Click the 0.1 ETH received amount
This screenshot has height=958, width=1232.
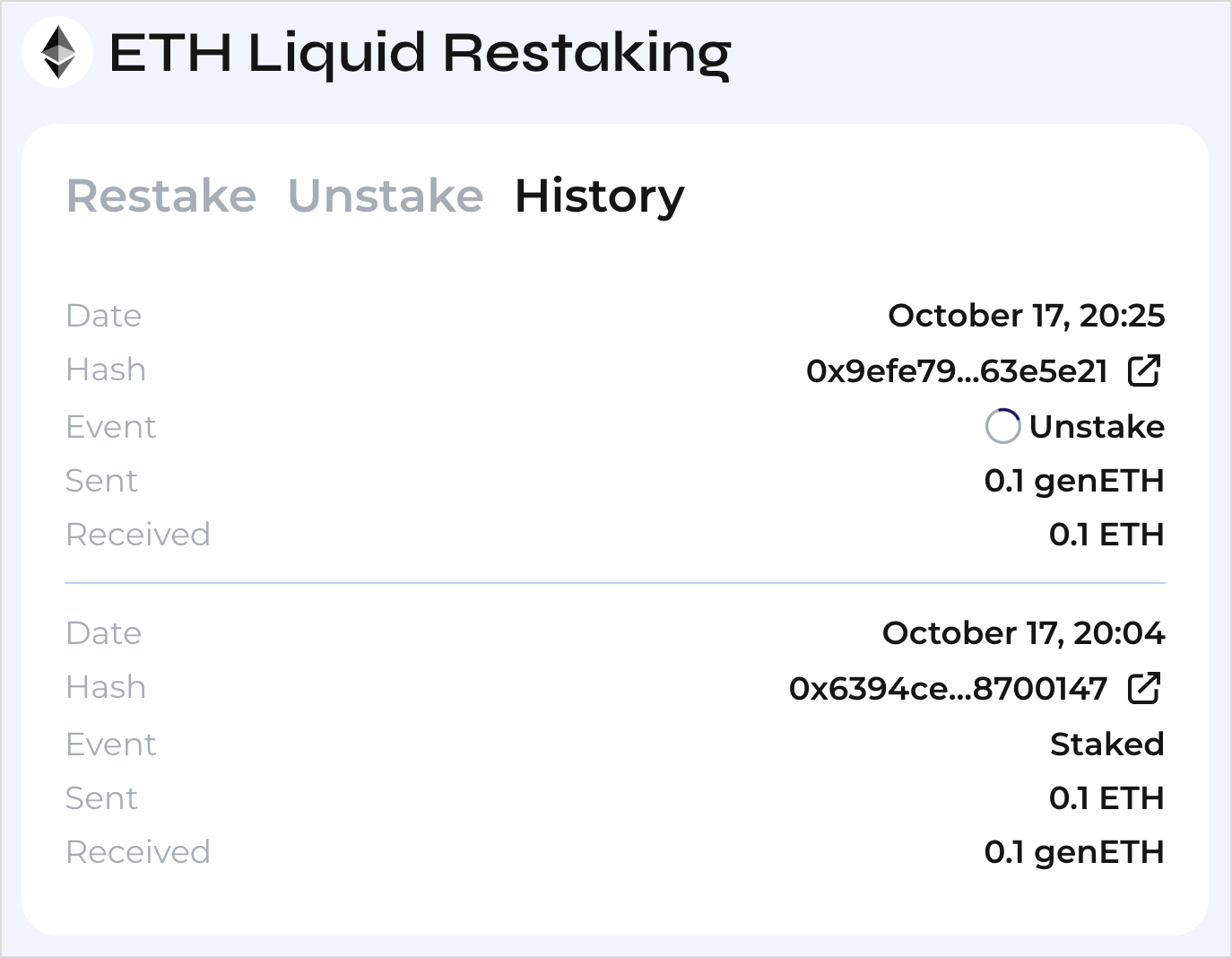[1106, 535]
